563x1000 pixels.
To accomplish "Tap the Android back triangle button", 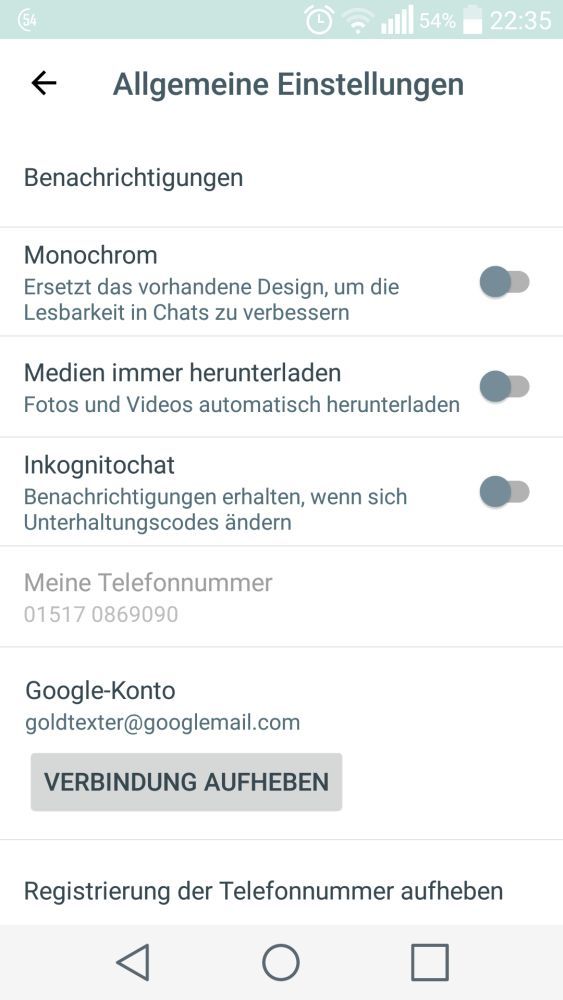I will coord(133,962).
